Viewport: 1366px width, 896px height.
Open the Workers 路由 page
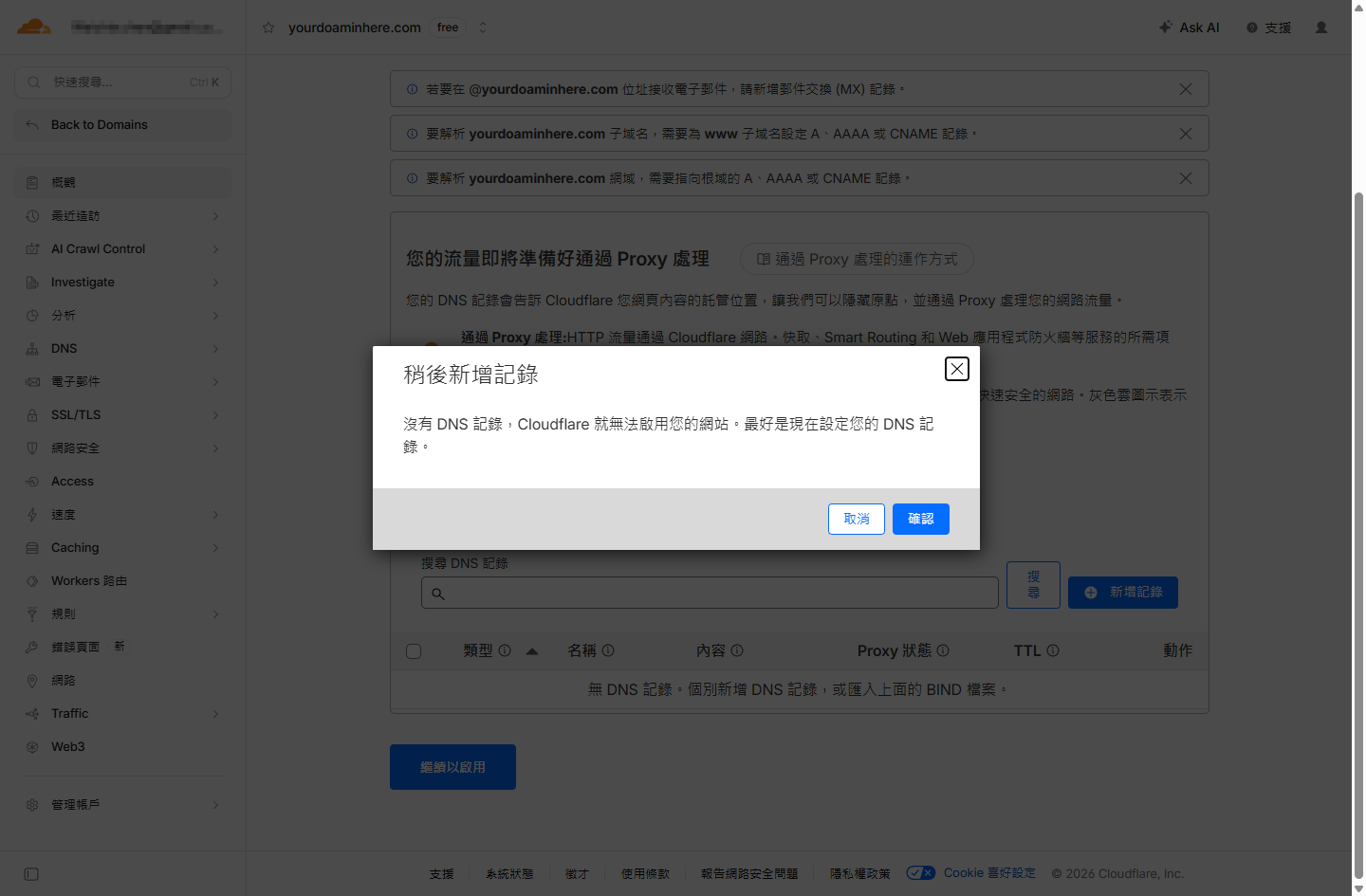[122, 581]
